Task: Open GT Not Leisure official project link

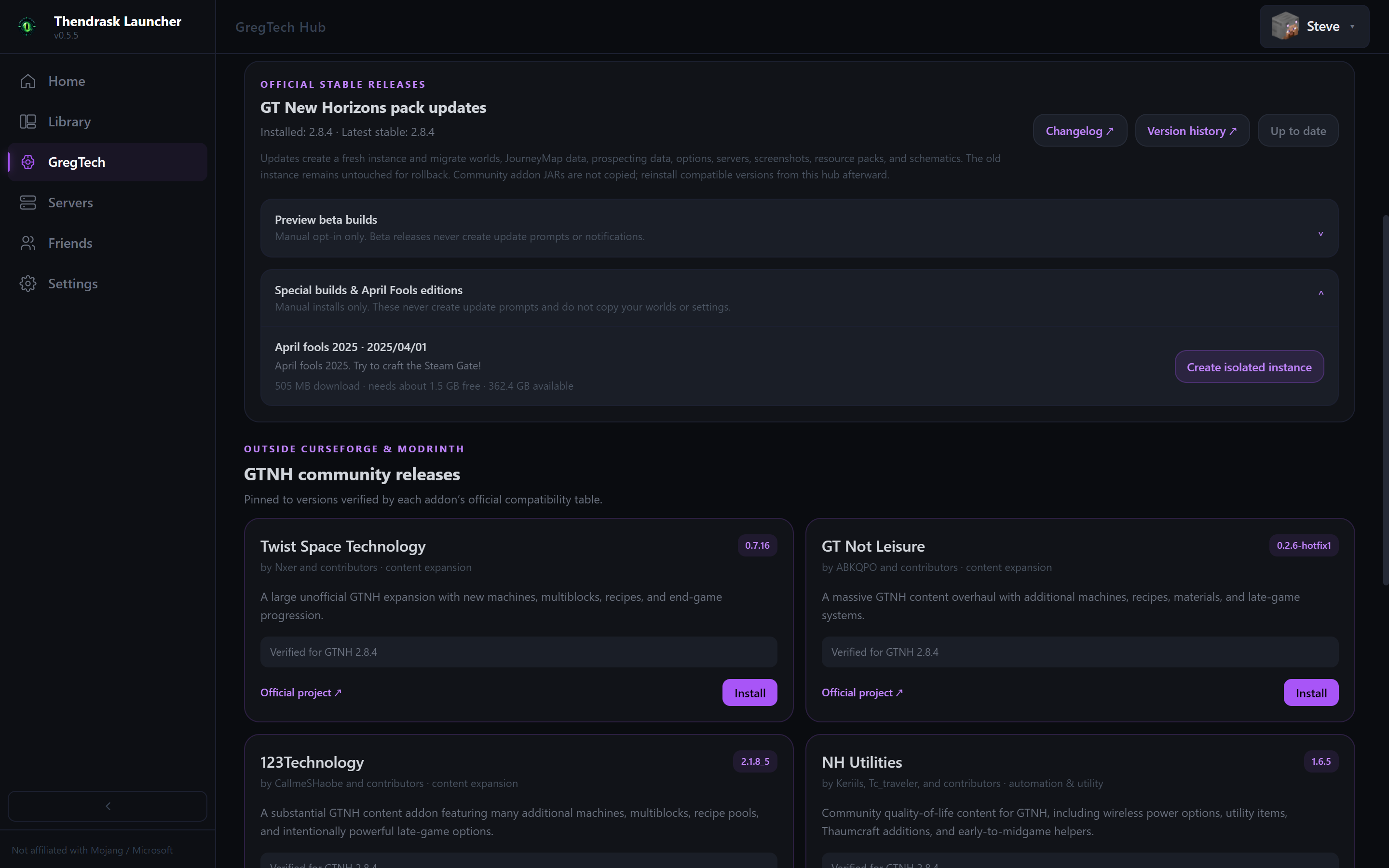Action: (862, 693)
